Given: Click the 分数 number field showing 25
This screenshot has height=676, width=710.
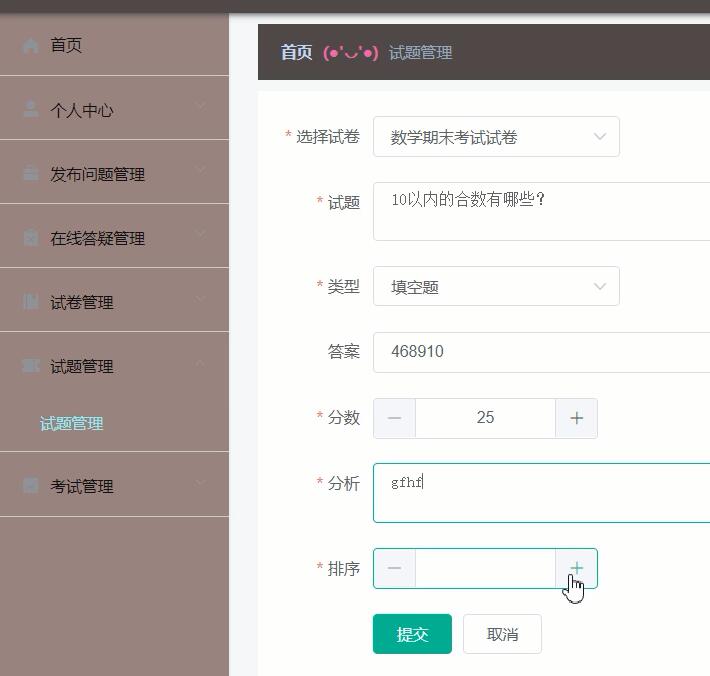Looking at the screenshot, I should [485, 418].
